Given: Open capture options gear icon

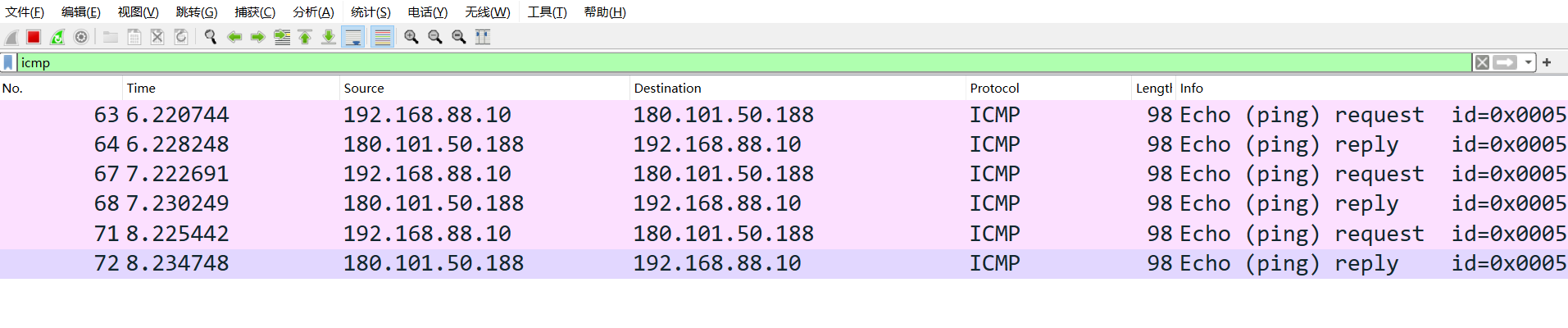Looking at the screenshot, I should [81, 37].
